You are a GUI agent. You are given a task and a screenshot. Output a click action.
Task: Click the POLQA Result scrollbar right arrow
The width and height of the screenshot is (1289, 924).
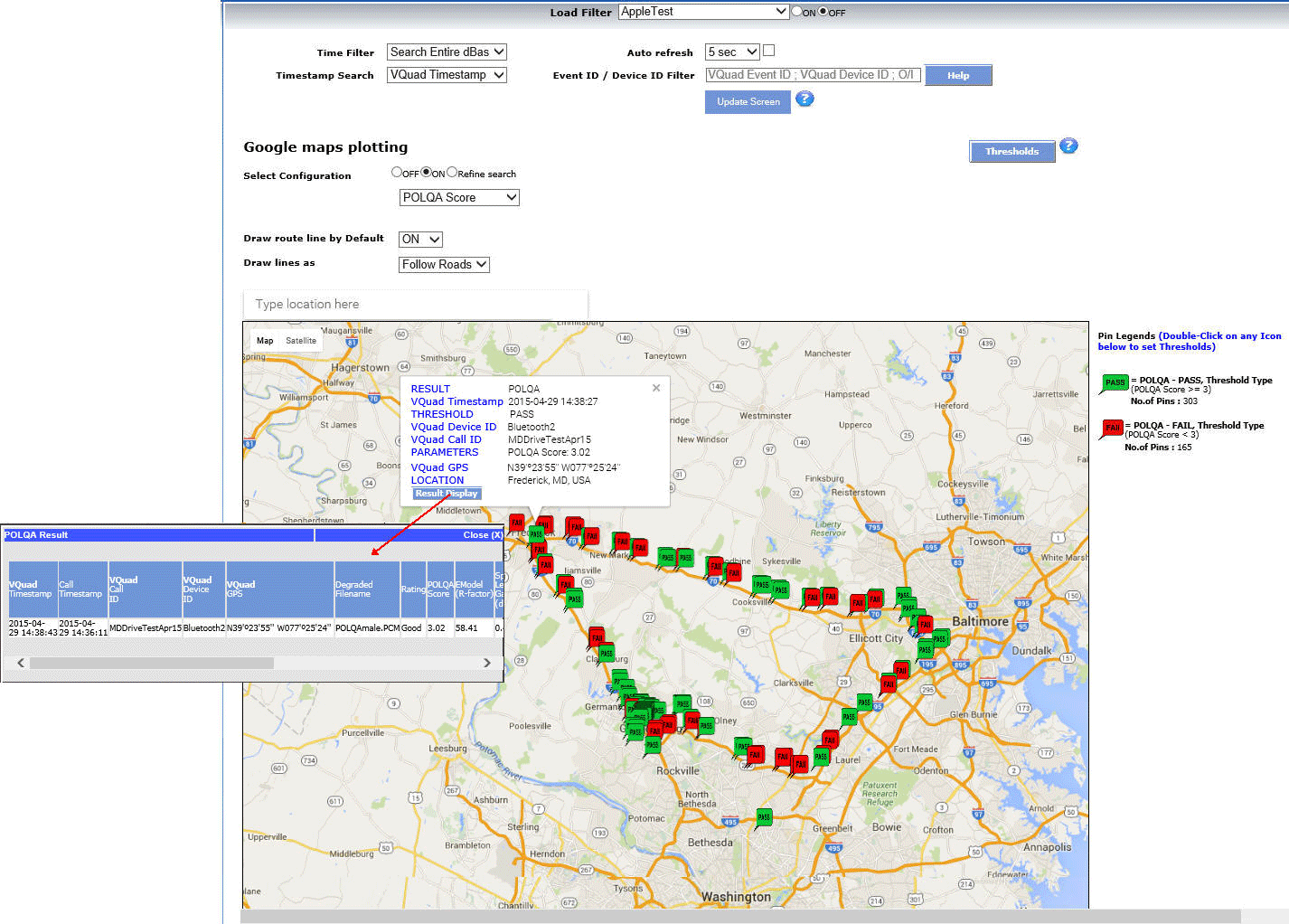[x=487, y=663]
